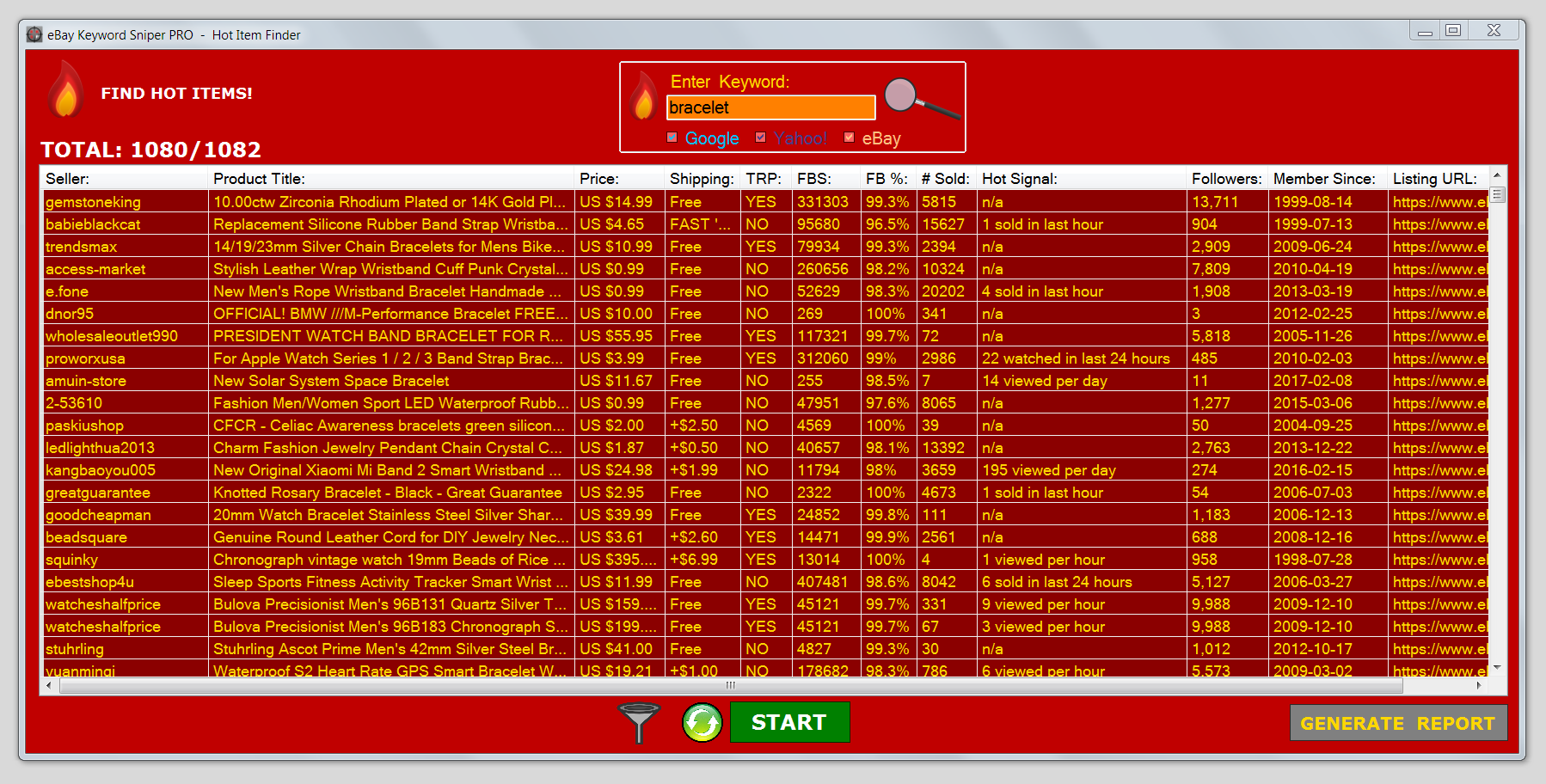Sort by the Followers column header
Screen dimensions: 1546x784
click(1228, 178)
